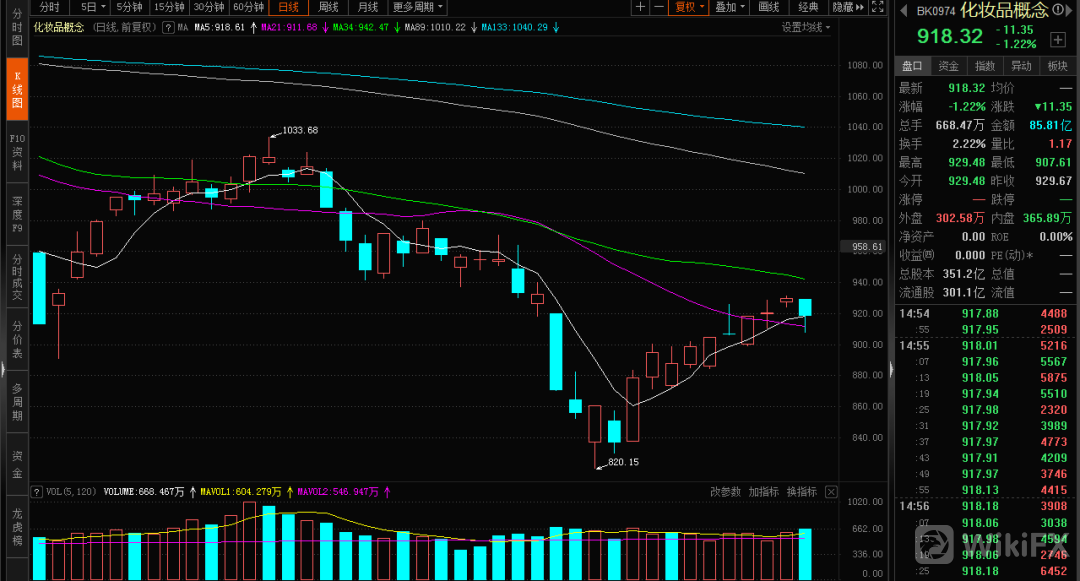Open 龙虎榜 in left sidebar
This screenshot has width=1080, height=581.
[x=16, y=526]
